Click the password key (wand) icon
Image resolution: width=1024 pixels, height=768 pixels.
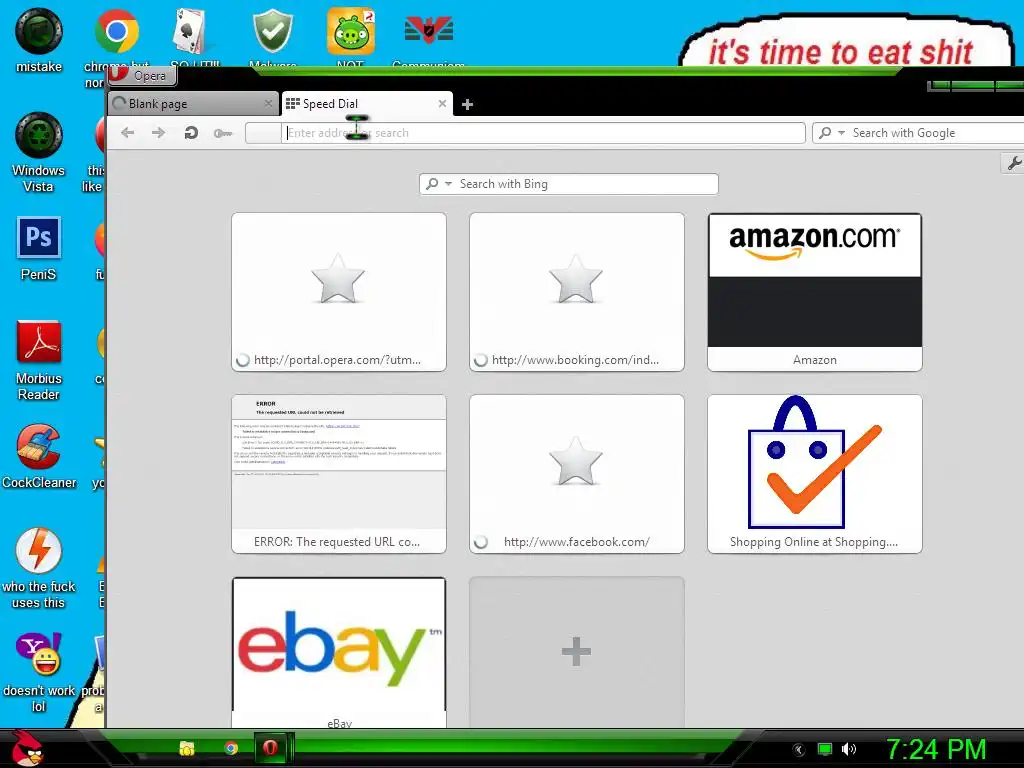point(223,133)
